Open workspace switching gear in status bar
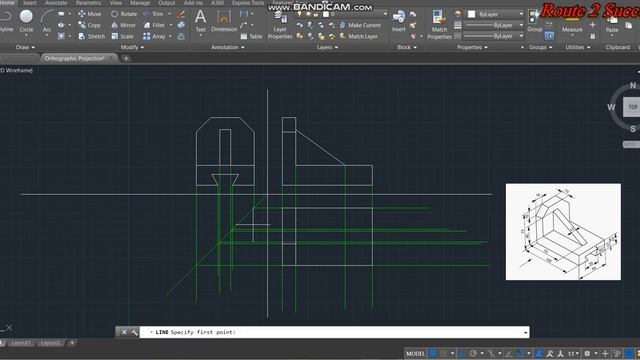The width and height of the screenshot is (640, 360). (x=587, y=353)
